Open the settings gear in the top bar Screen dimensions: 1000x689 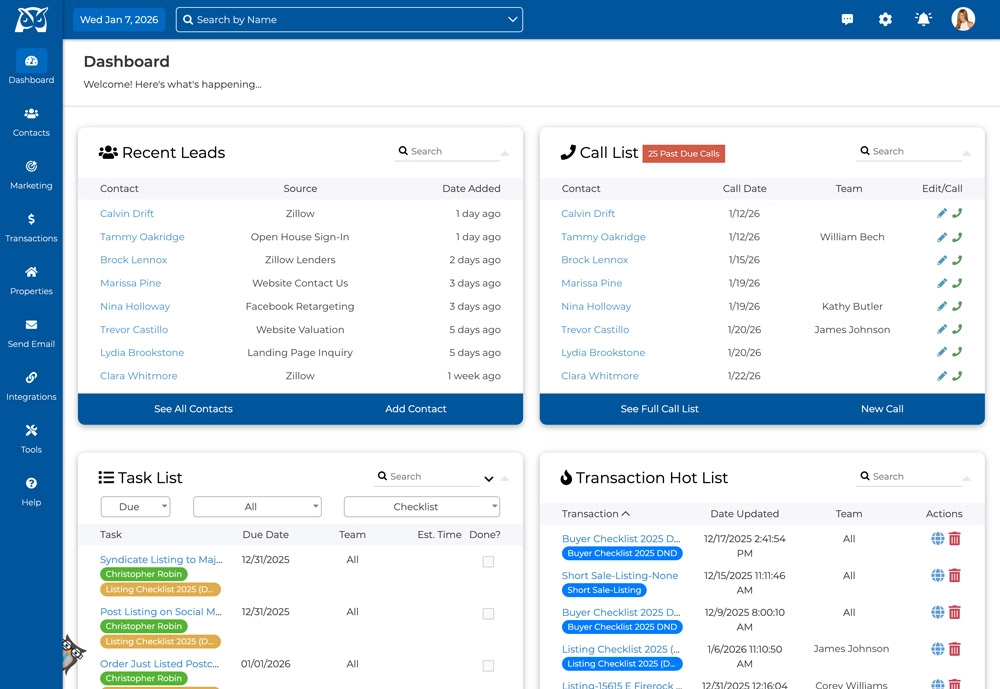(885, 18)
